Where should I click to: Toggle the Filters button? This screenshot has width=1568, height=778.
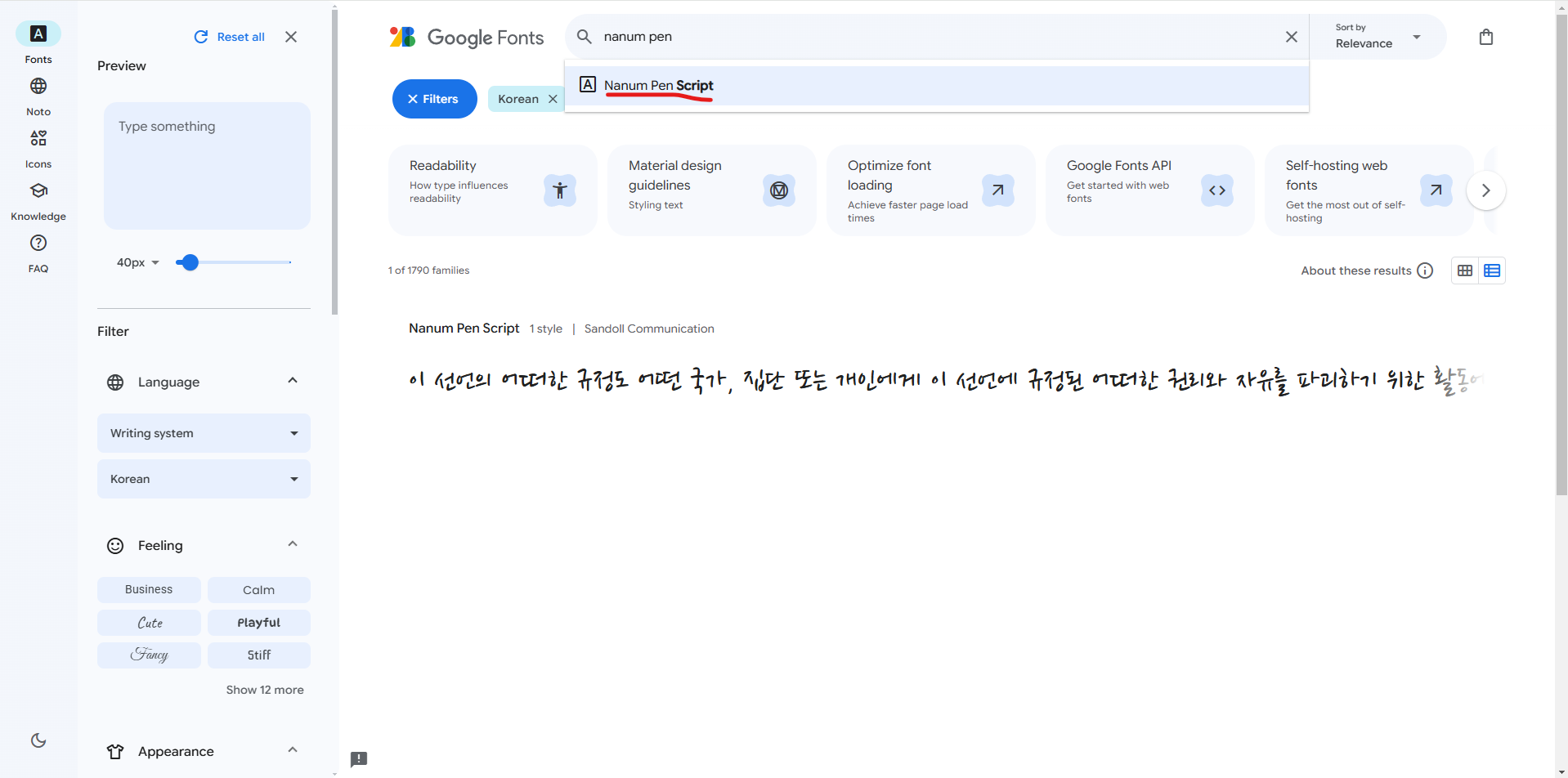(434, 99)
